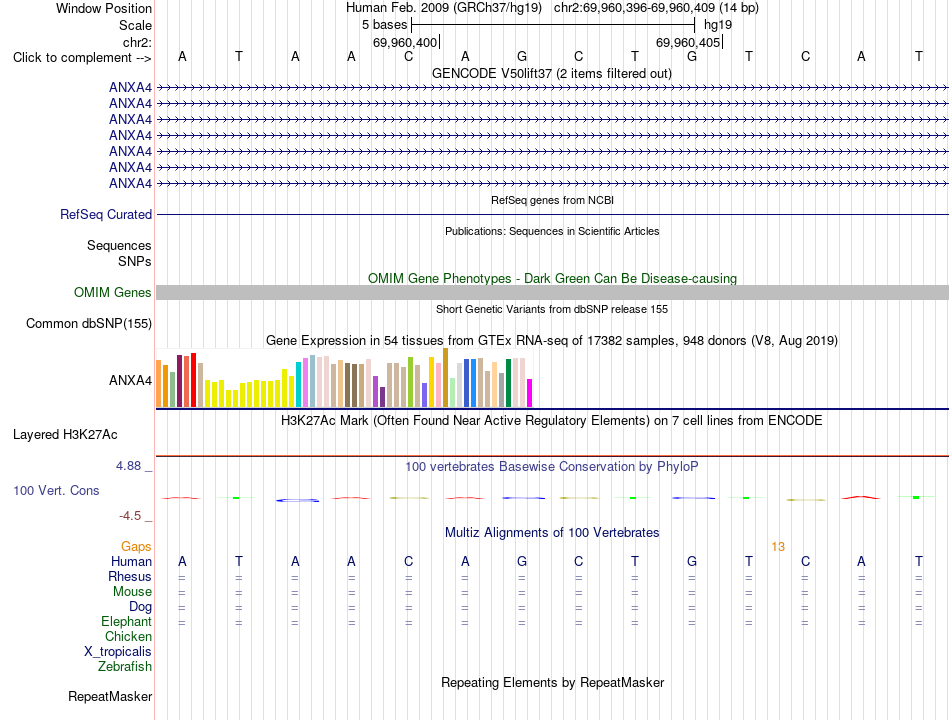Screen dimensions: 950x720
Task: Select the Scale track label
Action: pyautogui.click(x=135, y=25)
